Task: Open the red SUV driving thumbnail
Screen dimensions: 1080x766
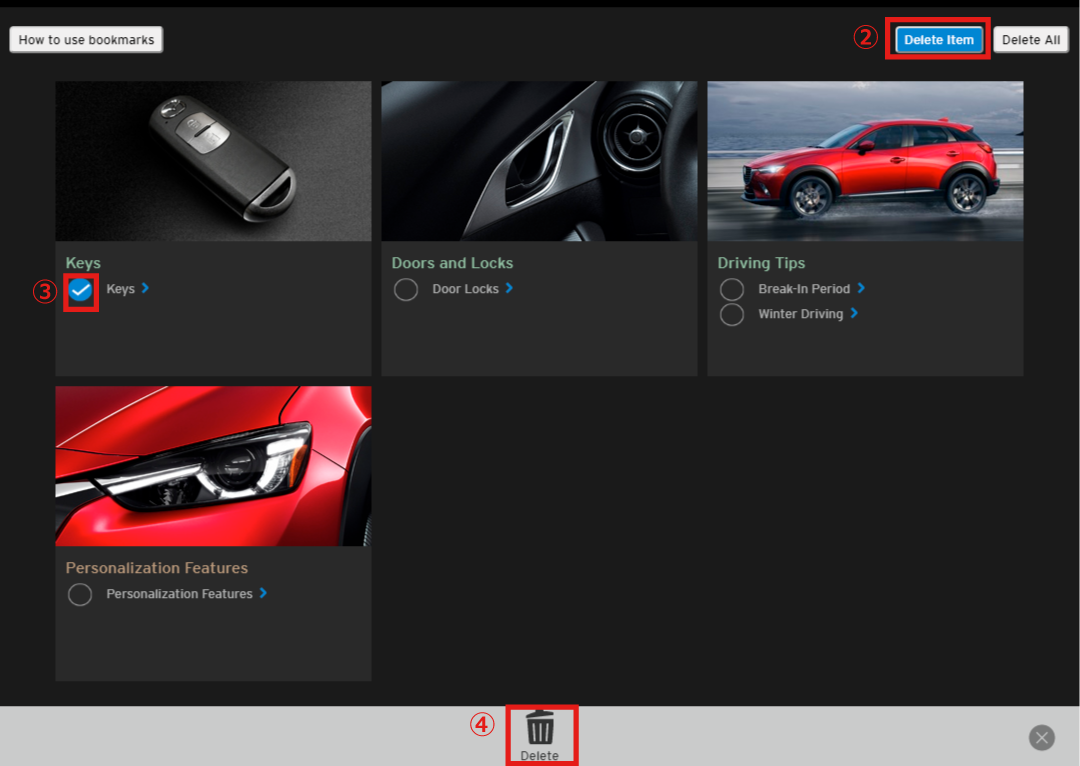Action: [865, 161]
